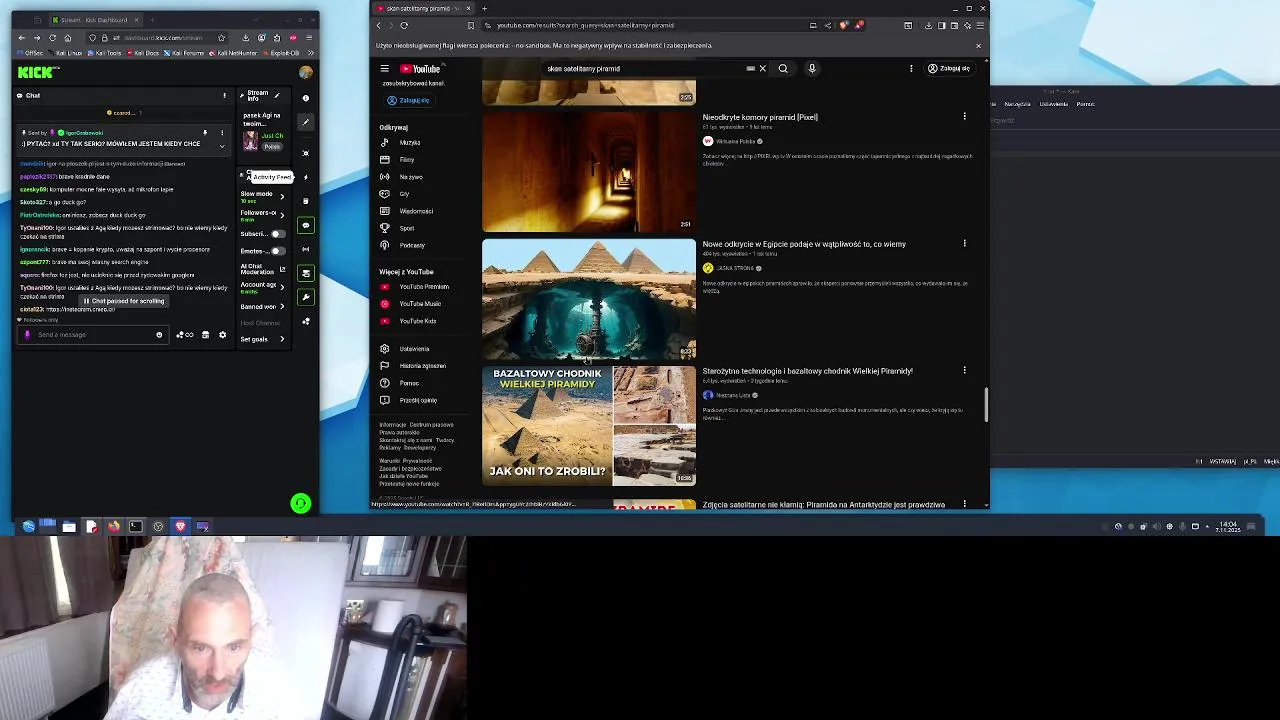1280x720 pixels.
Task: Open Kick chat three-dot options
Action: (x=224, y=96)
